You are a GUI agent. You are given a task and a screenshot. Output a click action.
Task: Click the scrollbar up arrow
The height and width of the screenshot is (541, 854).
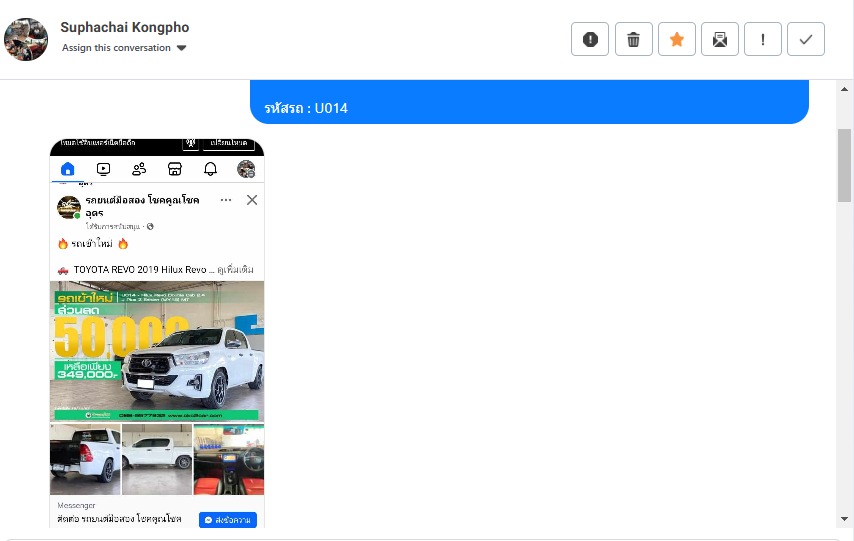pos(844,89)
